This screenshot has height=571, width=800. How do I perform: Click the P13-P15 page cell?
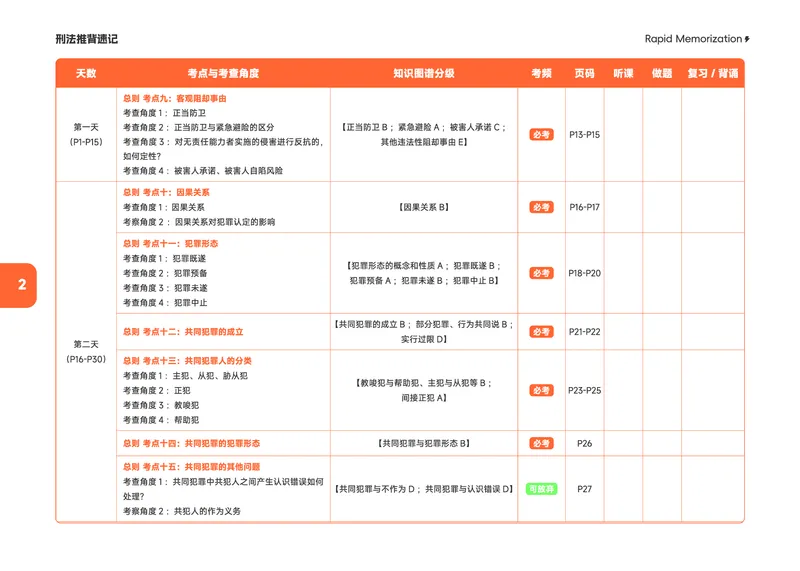pyautogui.click(x=584, y=135)
